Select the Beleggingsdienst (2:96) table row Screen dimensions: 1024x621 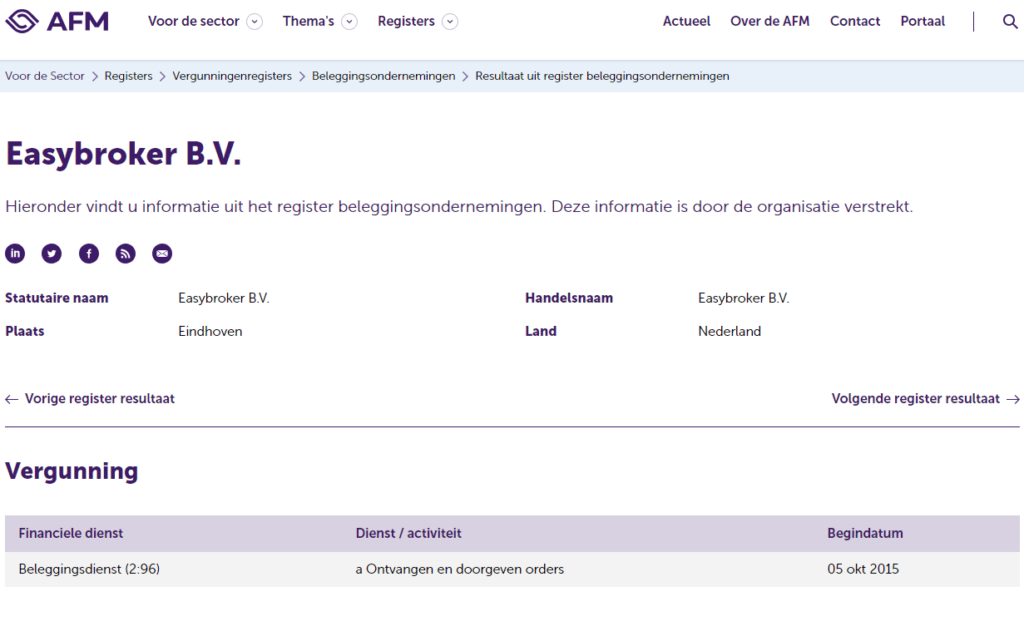pyautogui.click(x=512, y=569)
